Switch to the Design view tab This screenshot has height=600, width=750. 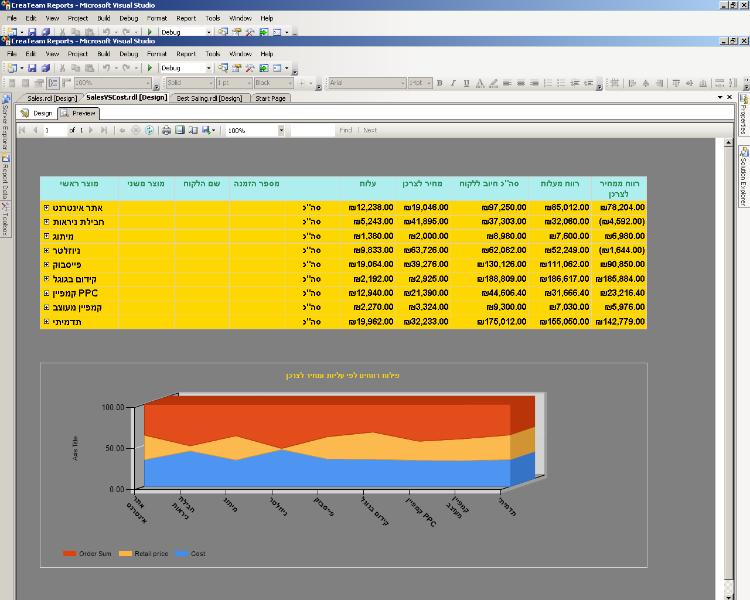click(37, 113)
